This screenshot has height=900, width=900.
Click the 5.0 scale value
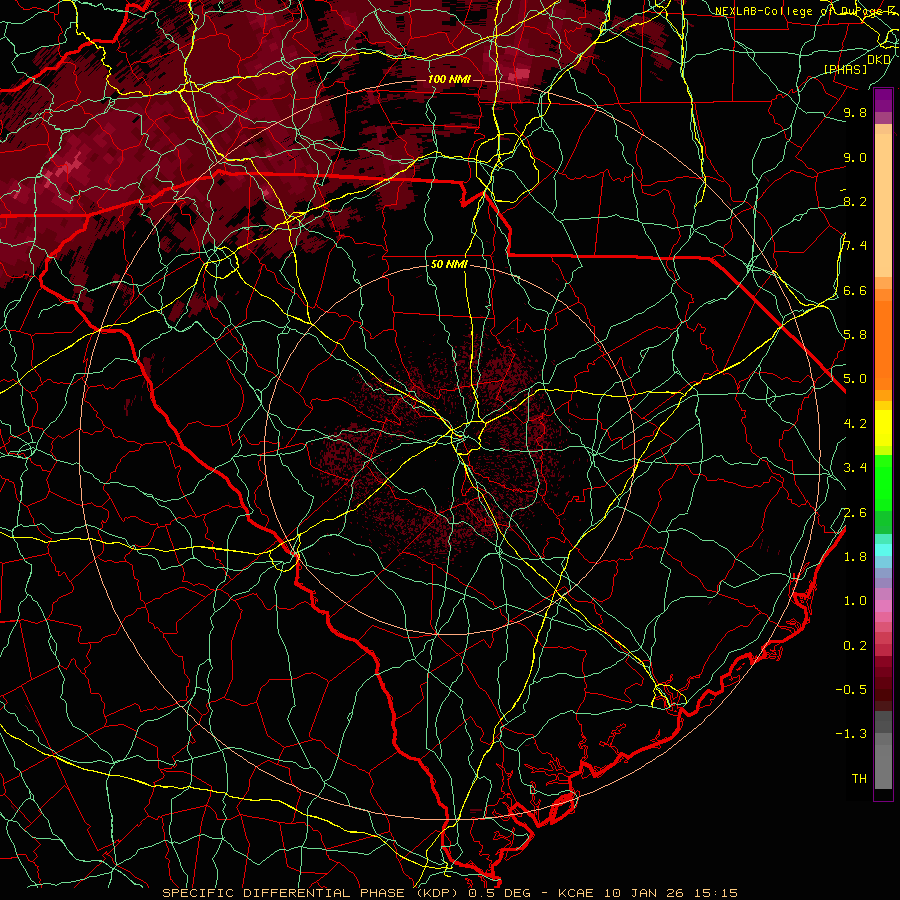pos(855,379)
